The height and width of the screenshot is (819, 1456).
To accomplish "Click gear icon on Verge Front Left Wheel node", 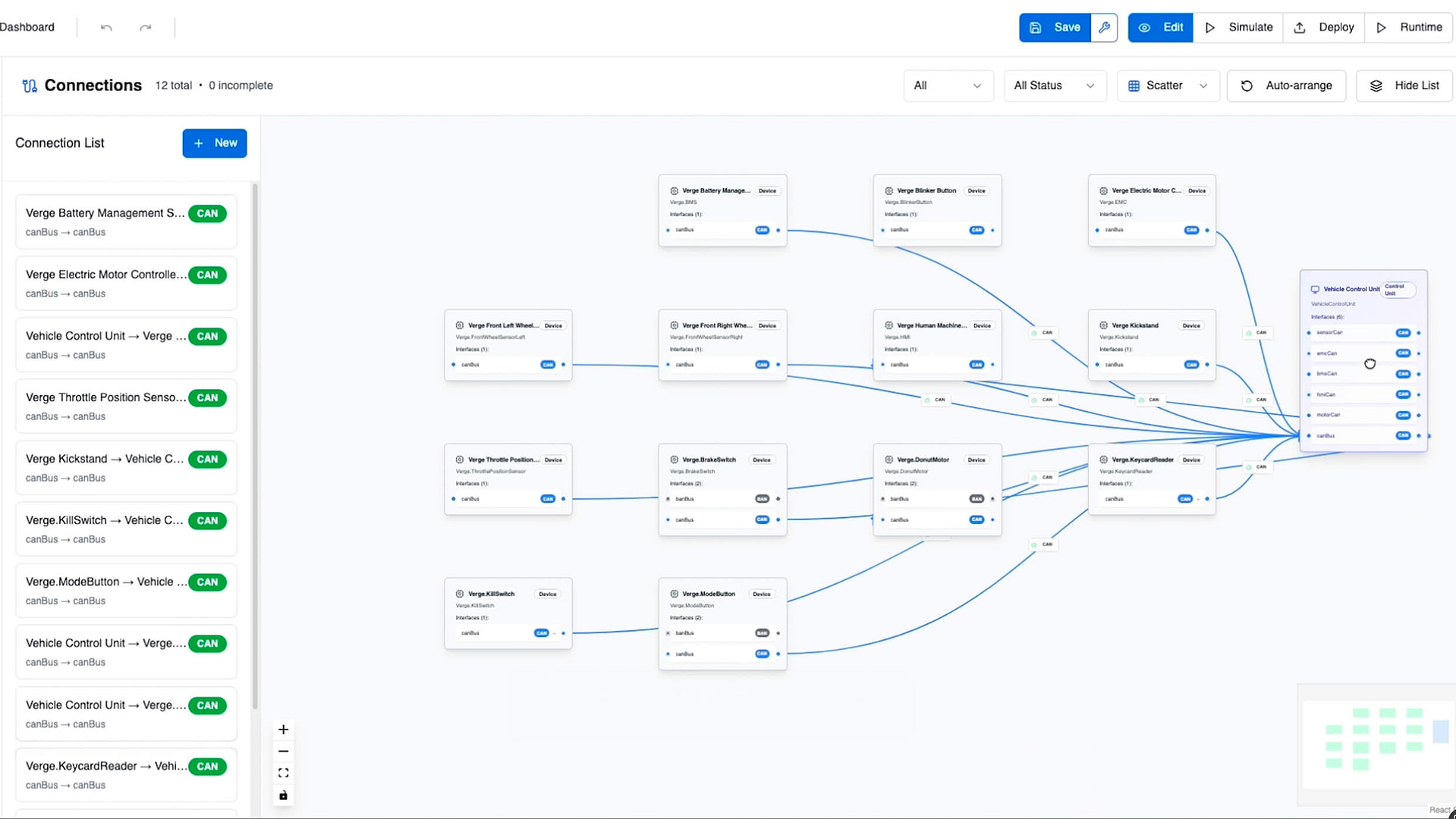I will [460, 325].
